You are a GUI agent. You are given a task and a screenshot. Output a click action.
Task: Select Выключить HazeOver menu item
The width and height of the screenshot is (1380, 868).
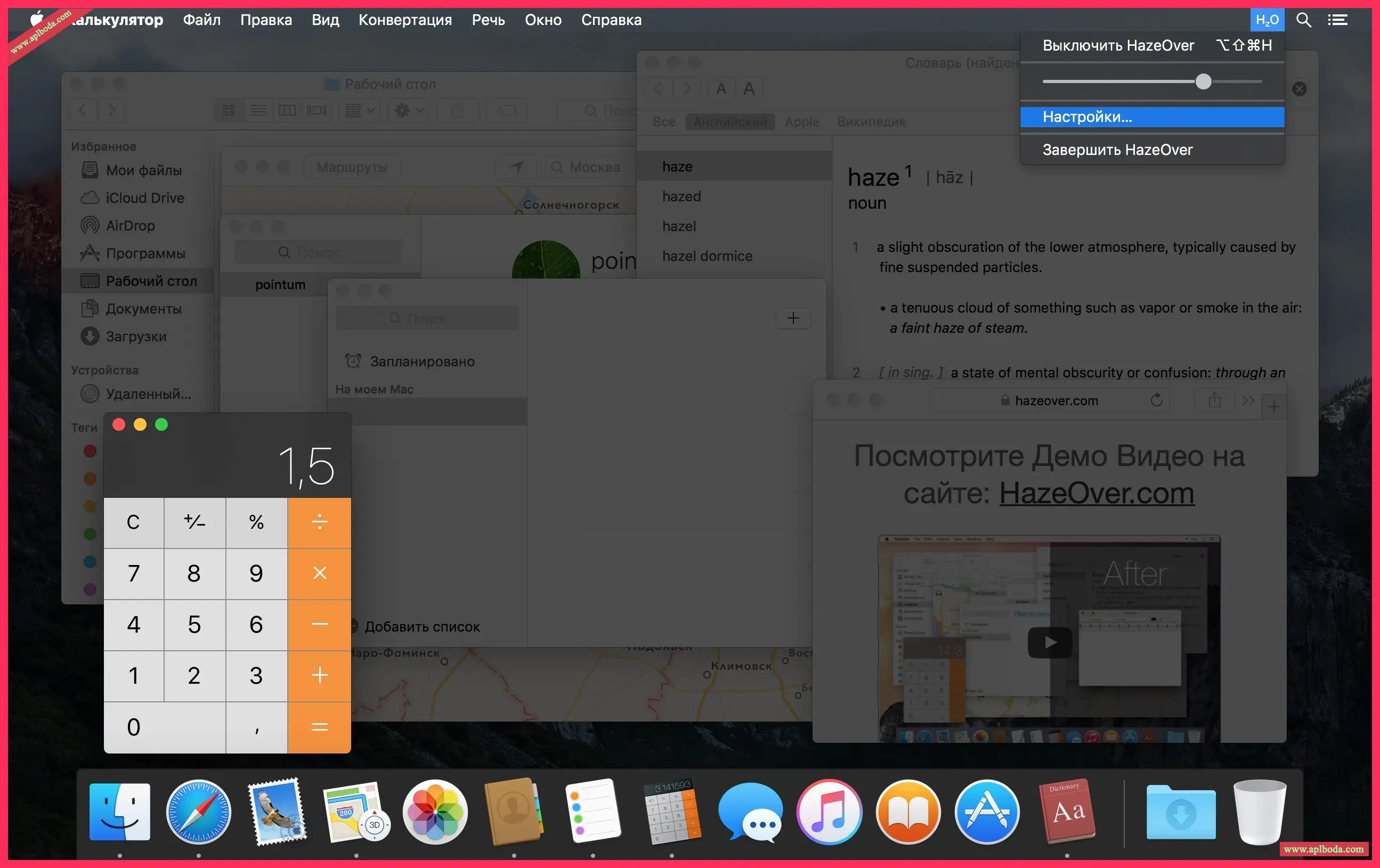pyautogui.click(x=1152, y=45)
